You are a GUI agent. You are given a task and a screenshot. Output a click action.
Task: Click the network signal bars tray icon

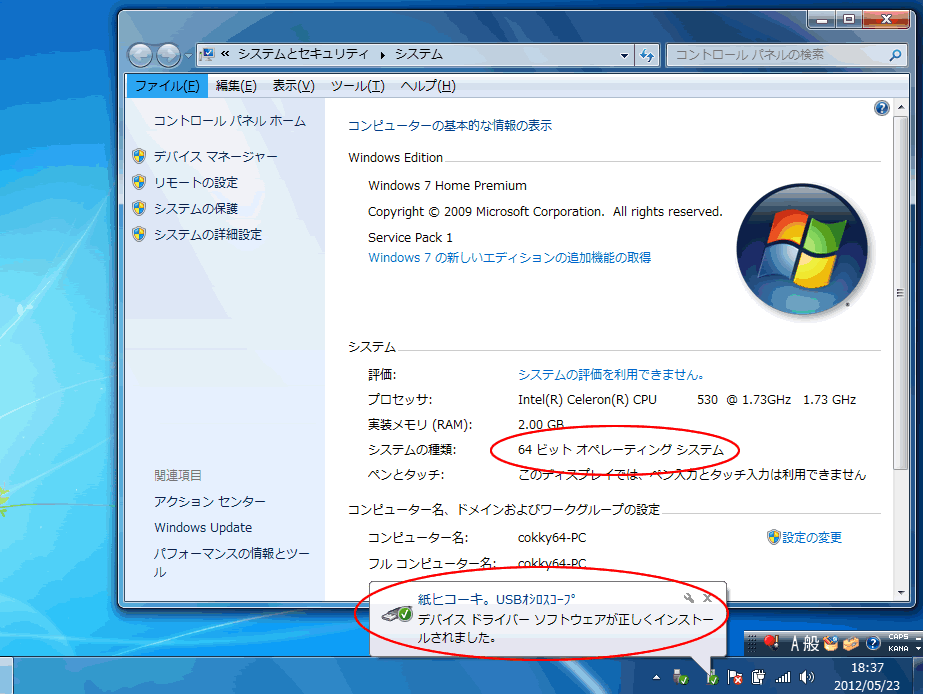[783, 677]
